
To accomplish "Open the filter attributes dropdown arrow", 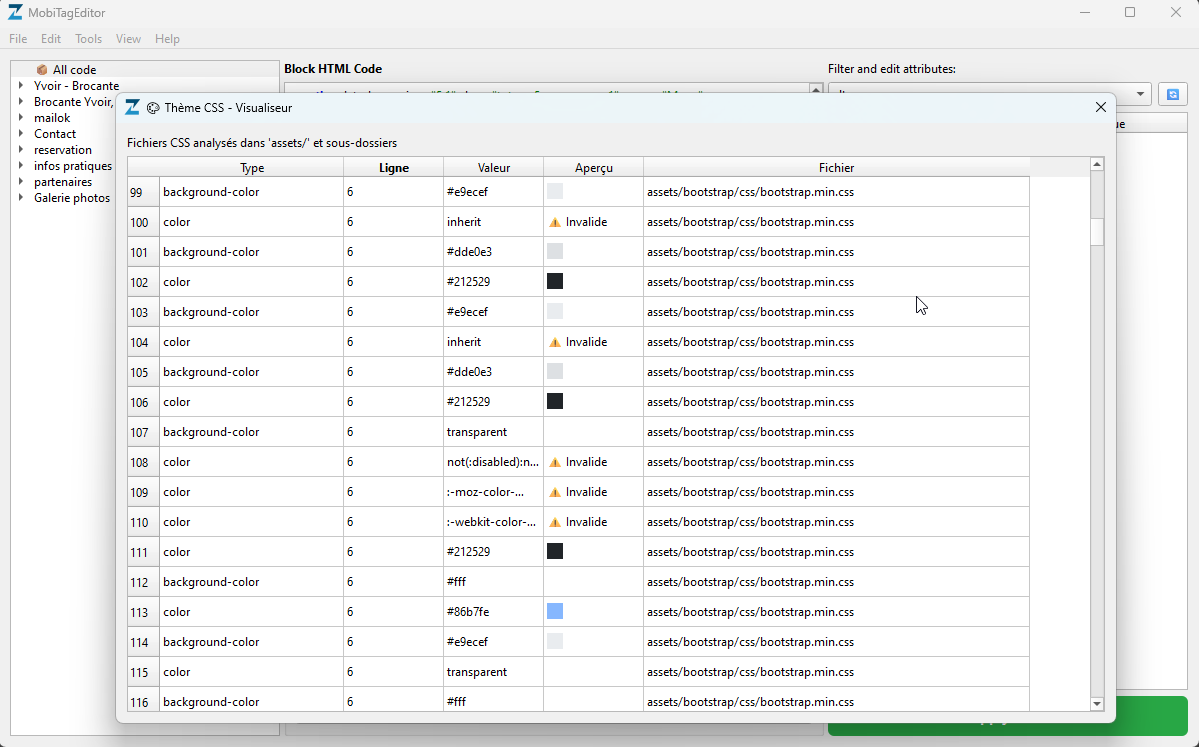I will 1140,94.
